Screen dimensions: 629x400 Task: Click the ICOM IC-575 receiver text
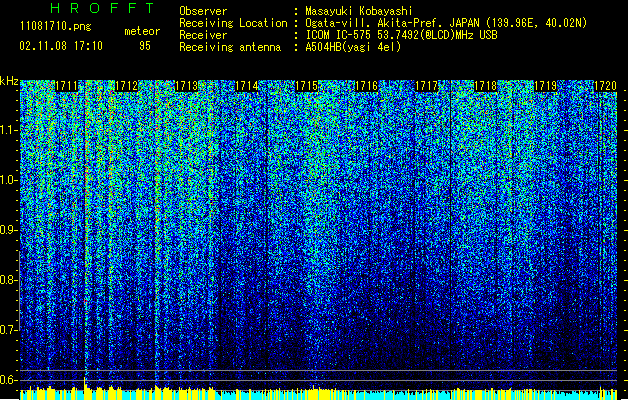pyautogui.click(x=401, y=35)
